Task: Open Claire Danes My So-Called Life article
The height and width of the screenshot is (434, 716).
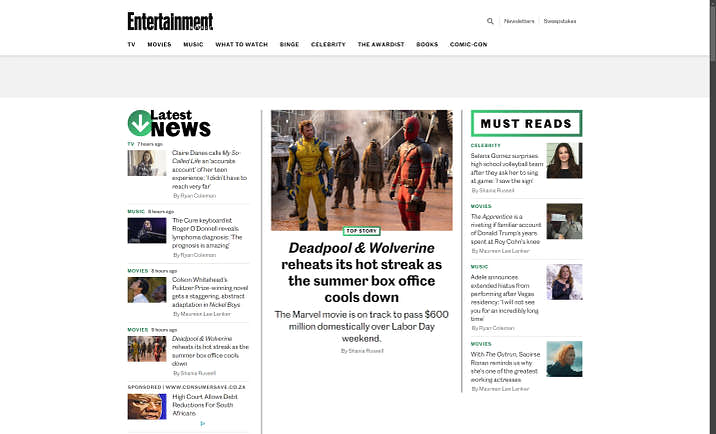Action: click(210, 169)
